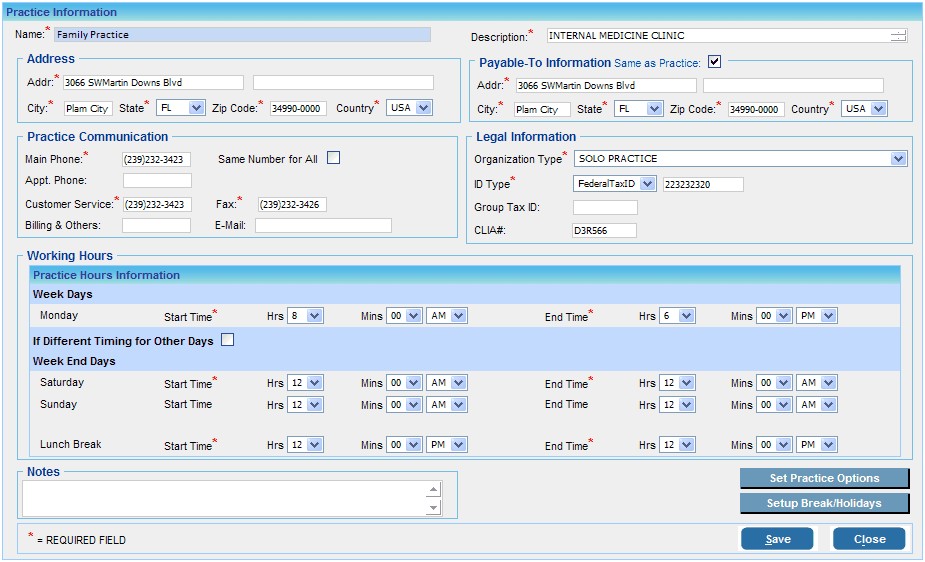
Task: Check the Same Number for All checkbox
Action: pyautogui.click(x=334, y=158)
